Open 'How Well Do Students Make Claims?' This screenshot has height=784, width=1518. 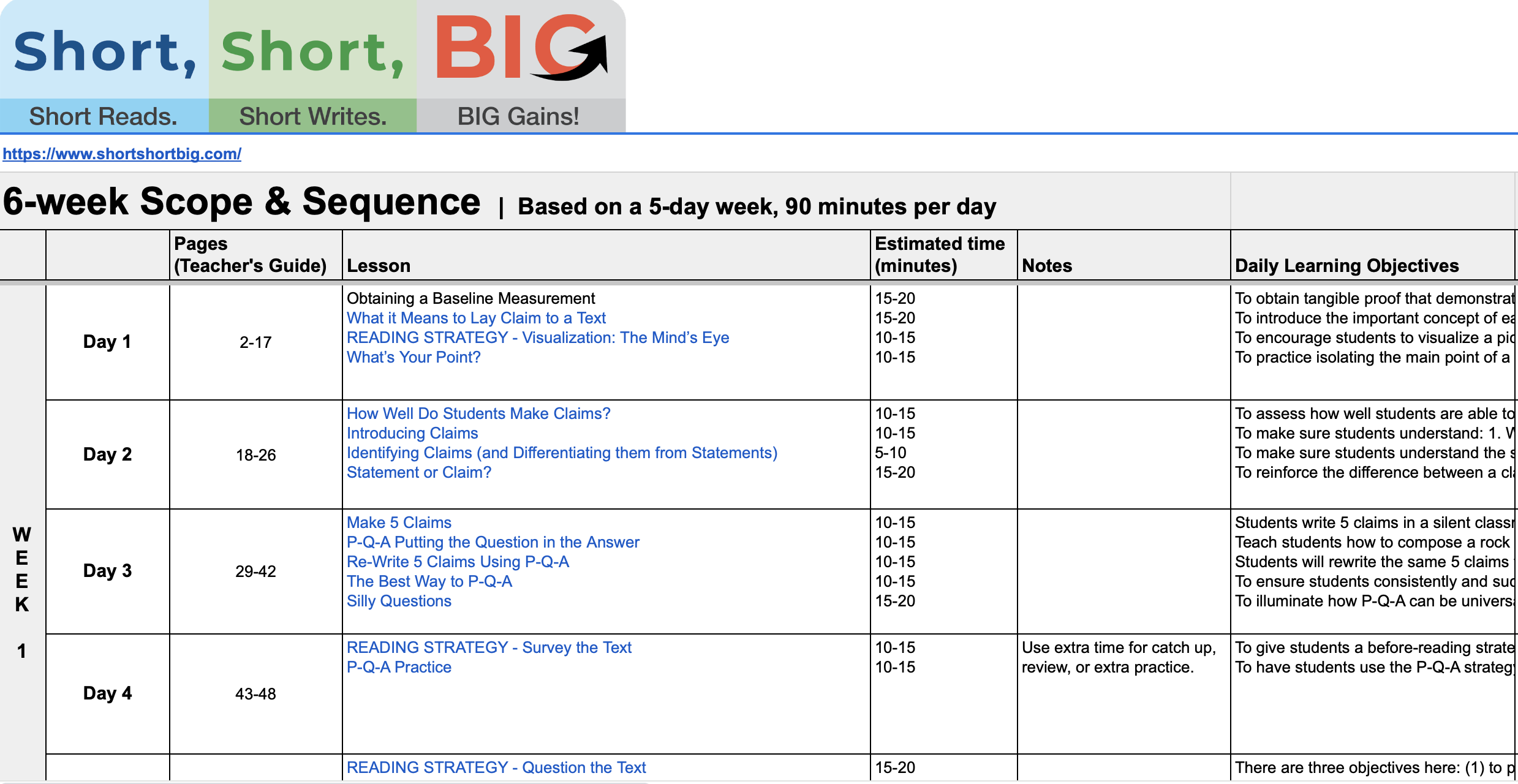point(478,413)
